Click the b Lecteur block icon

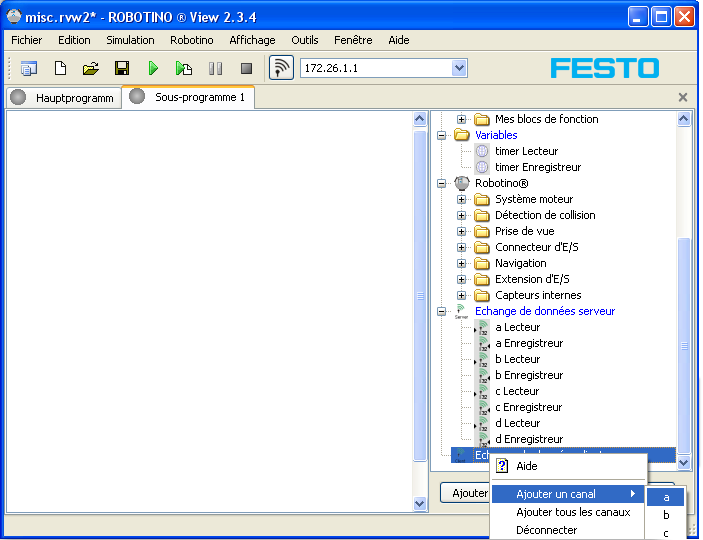[482, 359]
